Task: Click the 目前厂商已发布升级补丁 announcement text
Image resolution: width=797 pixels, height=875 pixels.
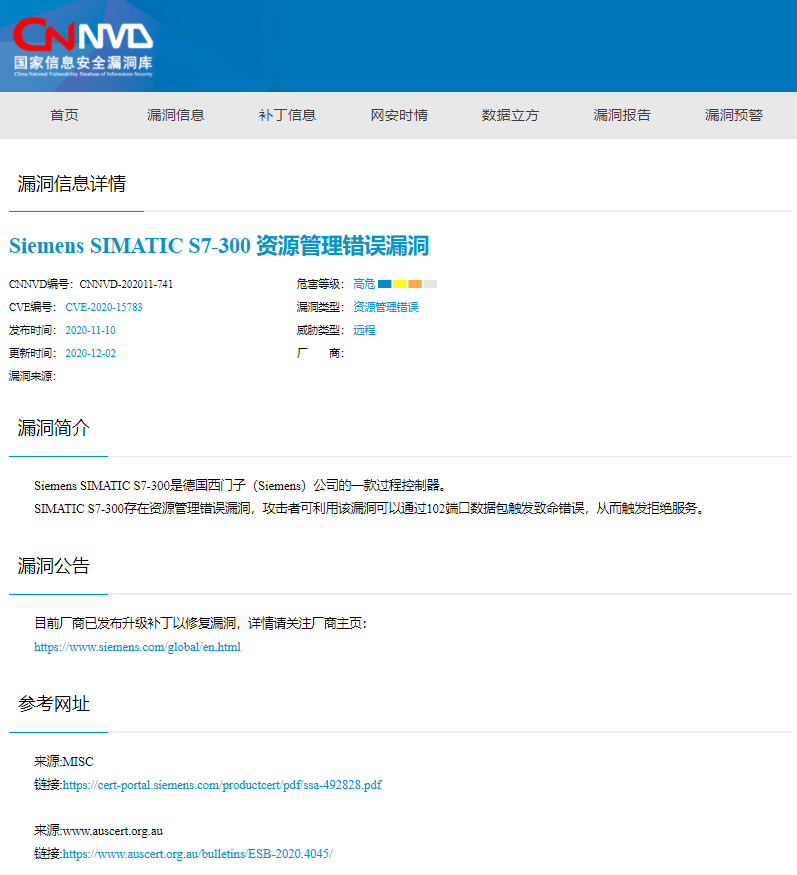Action: [201, 623]
